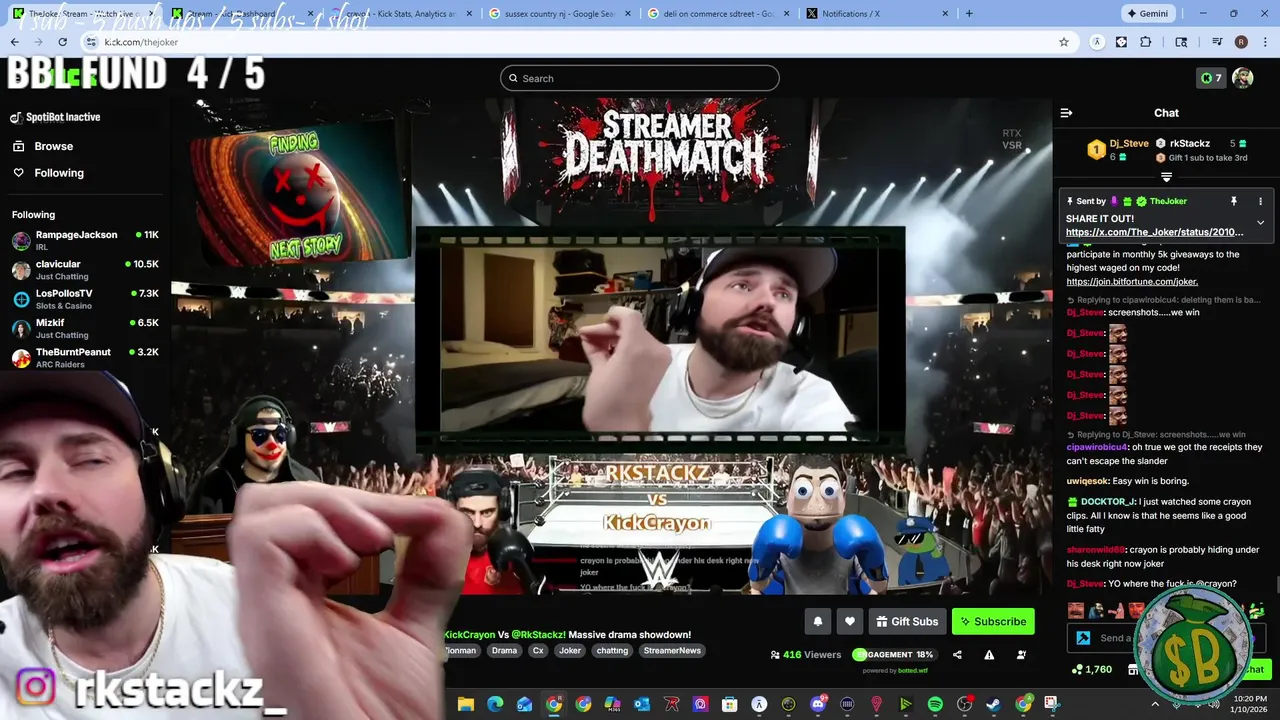Open the Chrome profile avatar icon

click(1241, 42)
